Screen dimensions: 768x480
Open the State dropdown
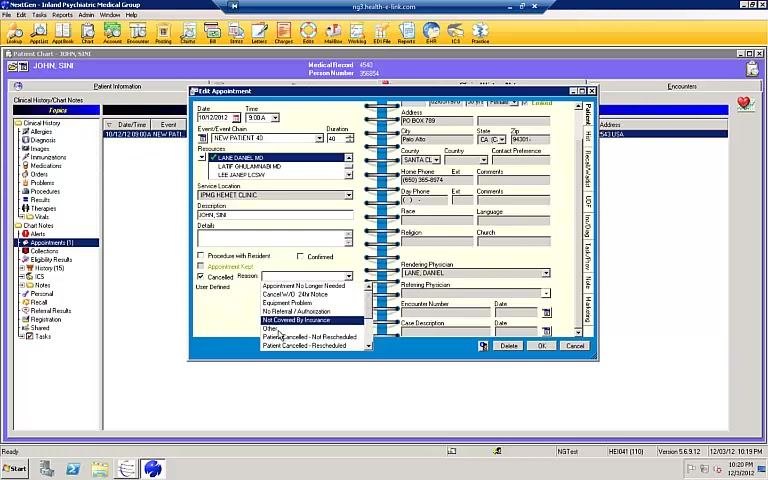coord(502,140)
